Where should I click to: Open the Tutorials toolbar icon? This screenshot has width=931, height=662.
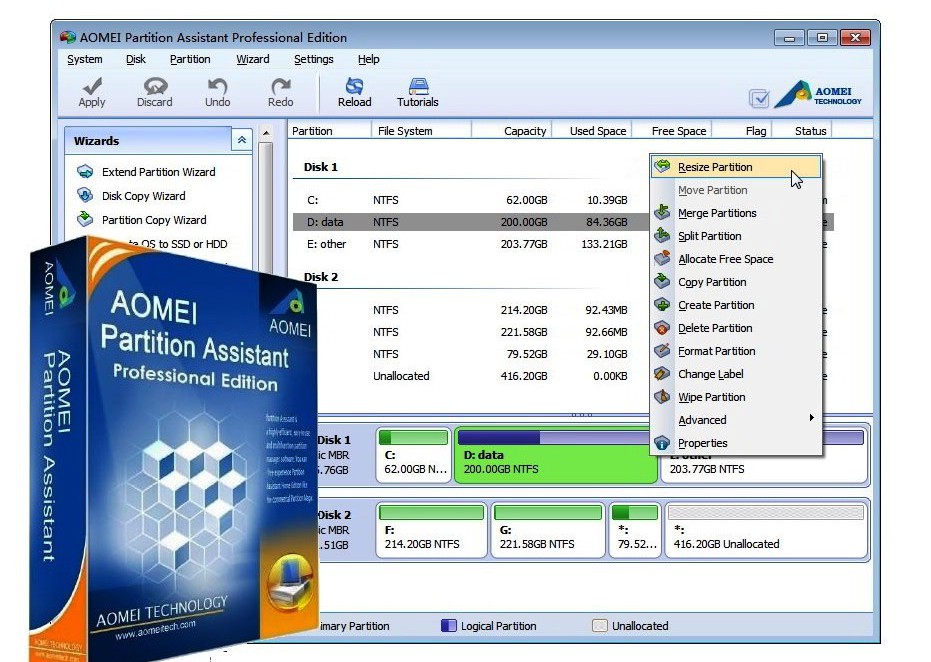[x=418, y=87]
